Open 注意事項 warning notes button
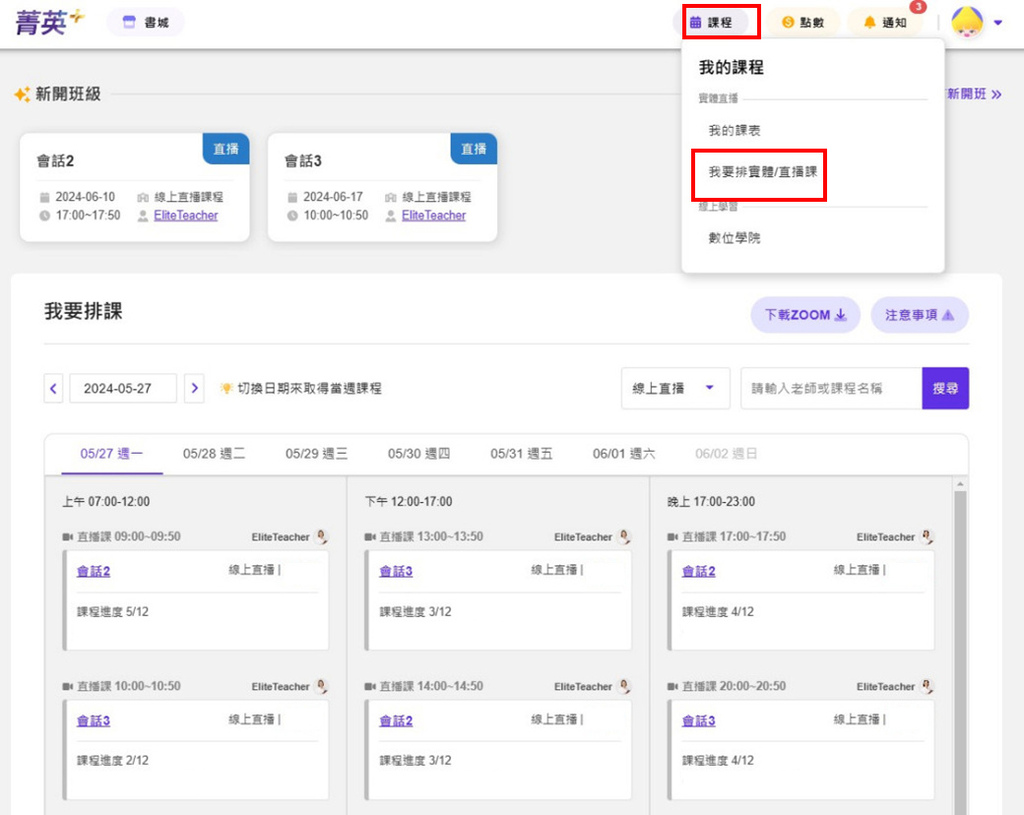Image resolution: width=1024 pixels, height=815 pixels. coord(919,315)
